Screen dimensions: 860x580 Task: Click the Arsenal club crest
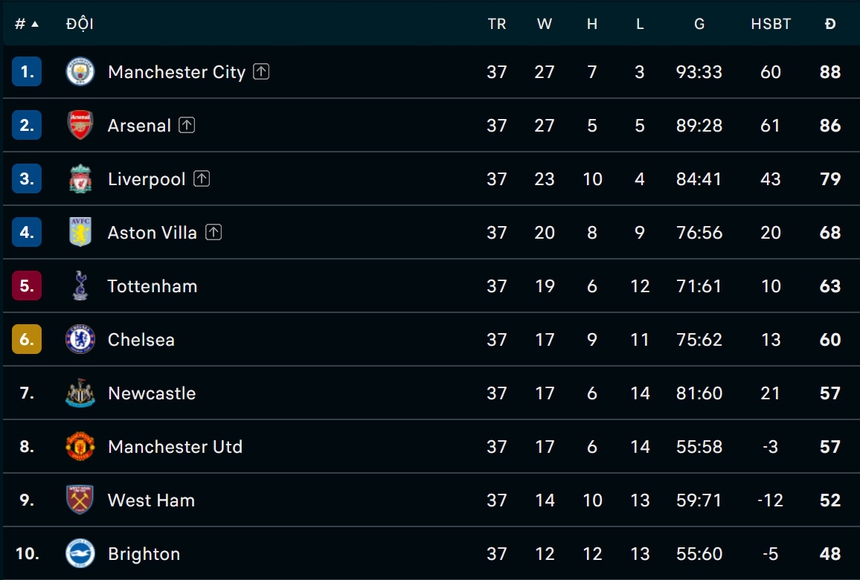80,125
